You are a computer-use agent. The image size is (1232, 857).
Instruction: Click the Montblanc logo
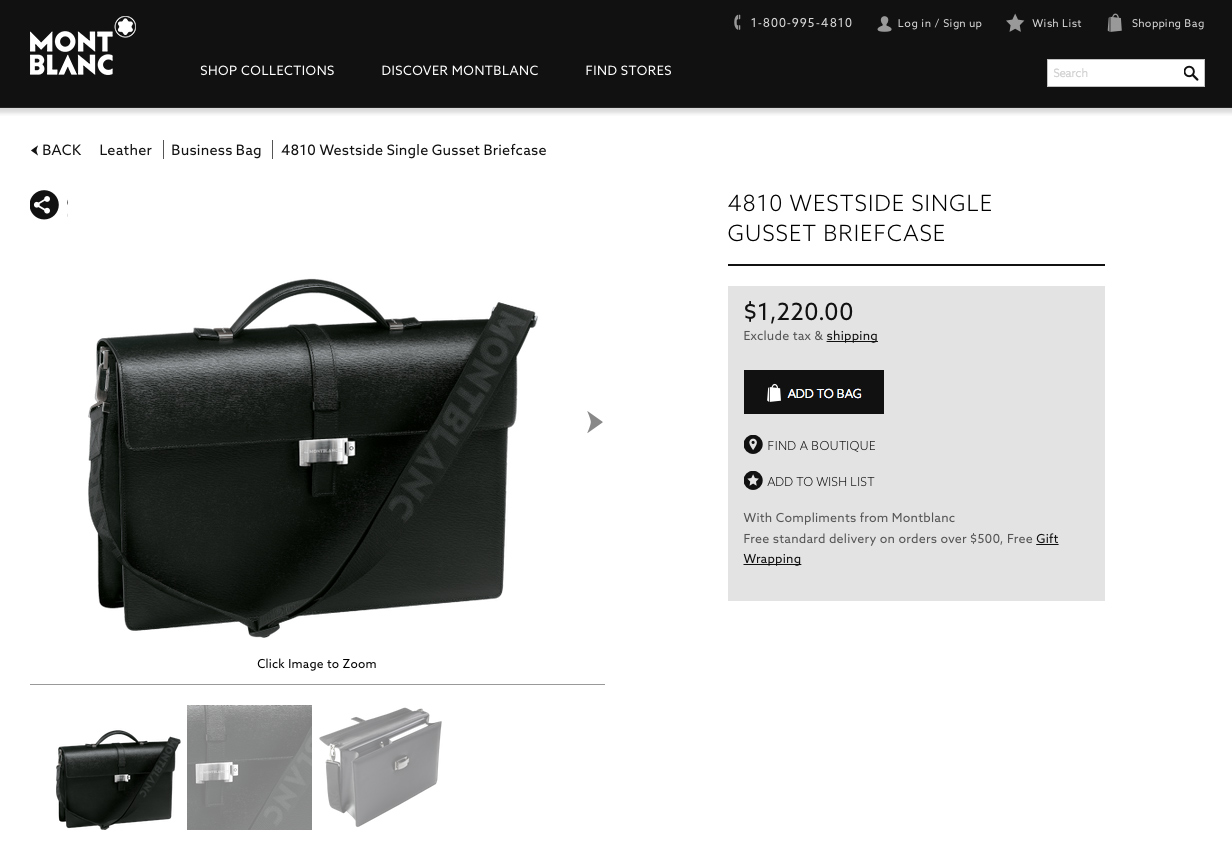[82, 46]
